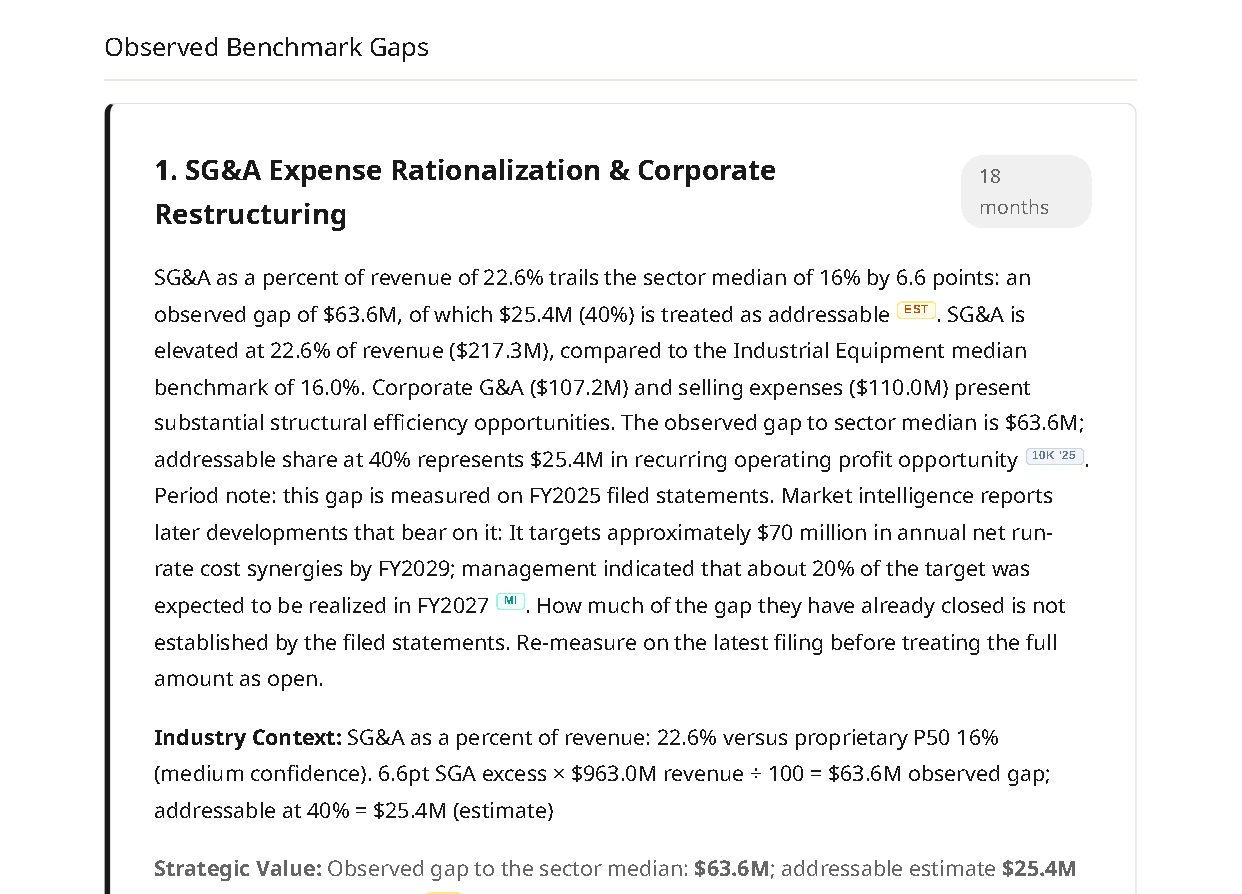Image resolution: width=1242 pixels, height=894 pixels.
Task: Click the MI market intelligence badge
Action: (x=510, y=601)
